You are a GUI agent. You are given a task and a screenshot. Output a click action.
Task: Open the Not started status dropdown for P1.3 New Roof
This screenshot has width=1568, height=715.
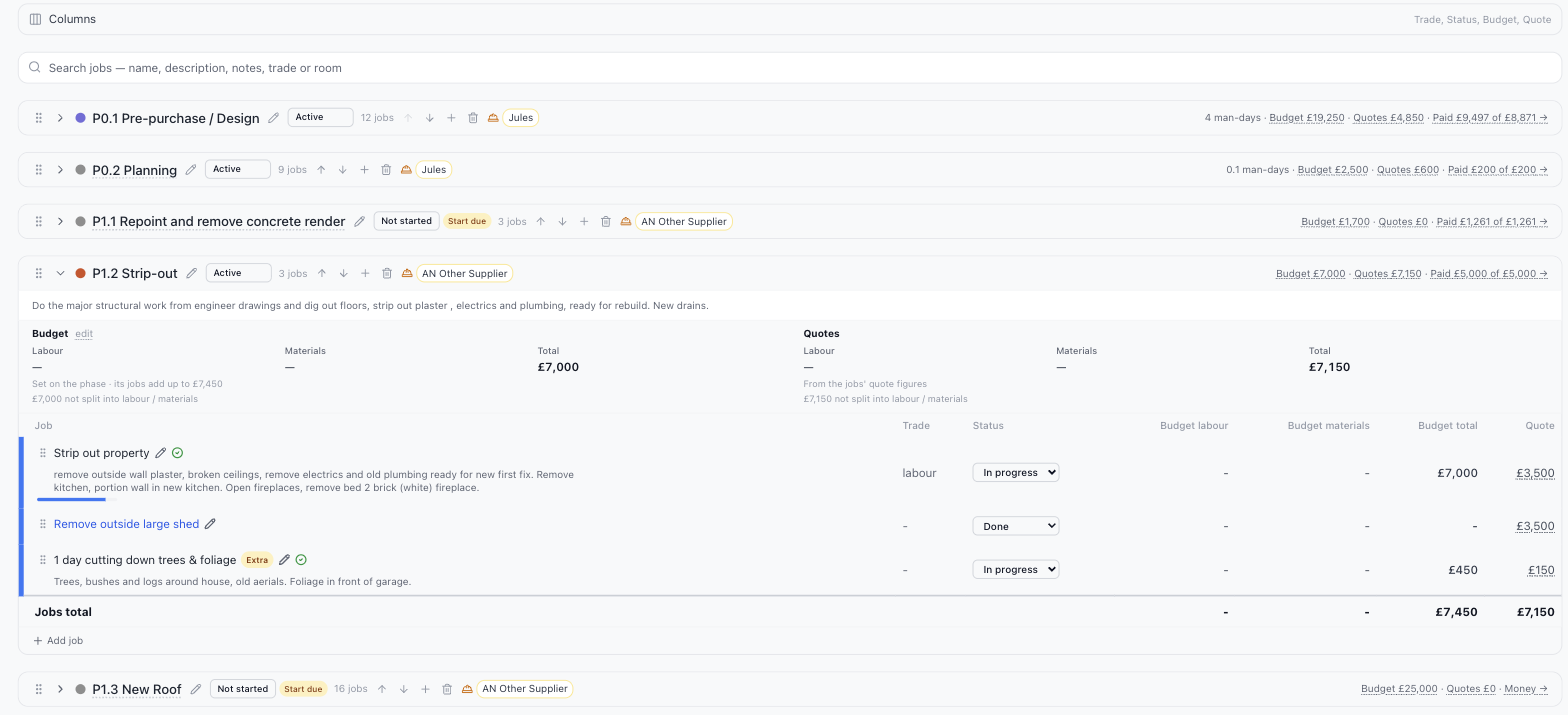coord(243,689)
